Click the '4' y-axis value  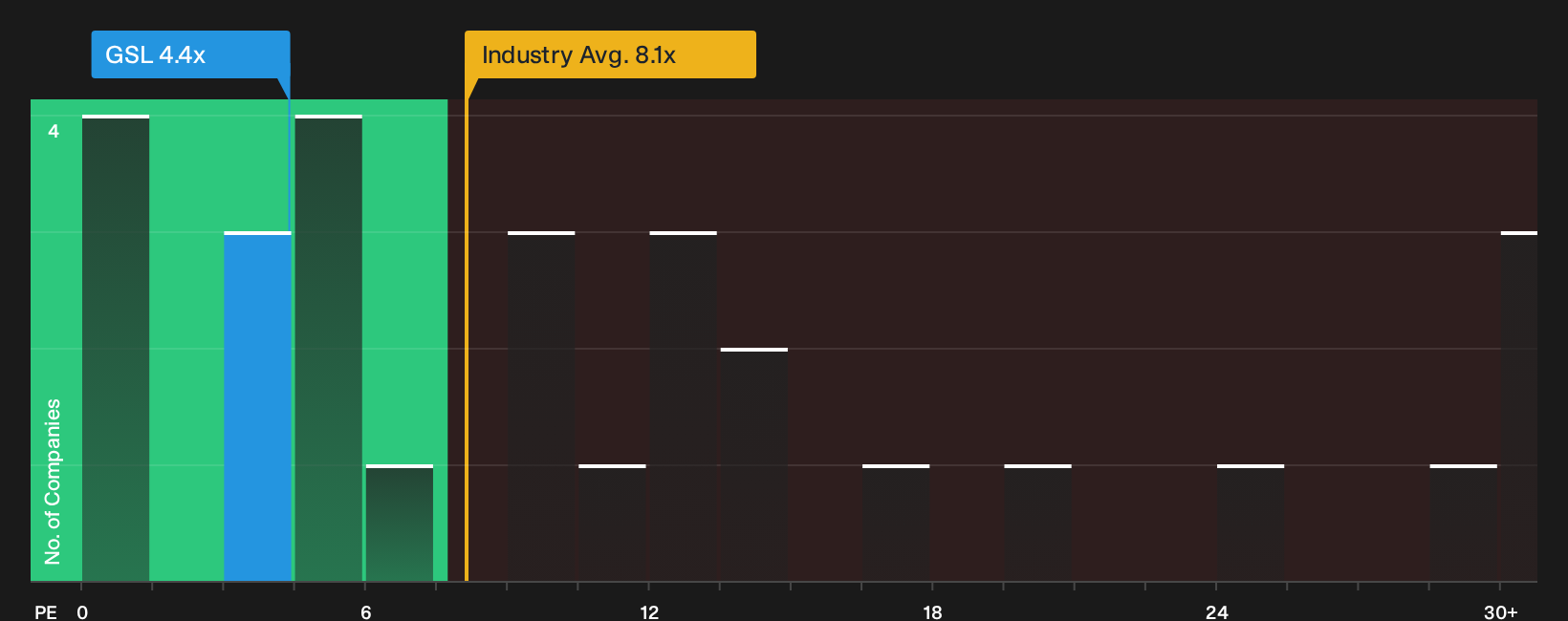pyautogui.click(x=54, y=131)
